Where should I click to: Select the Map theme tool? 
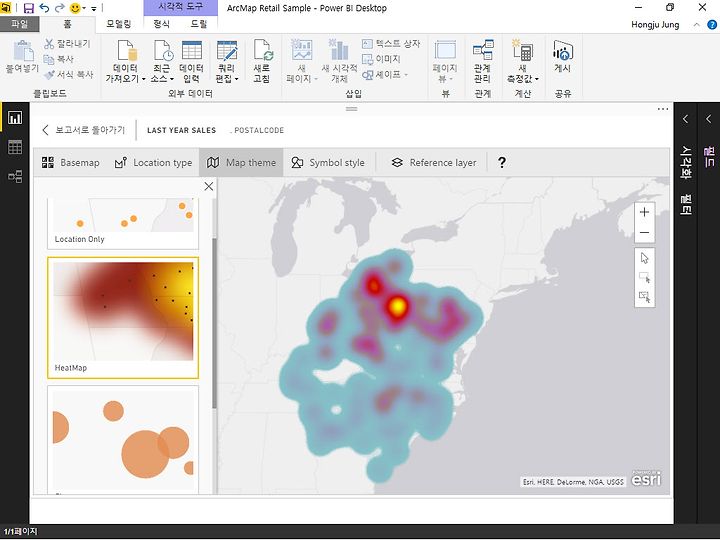242,163
